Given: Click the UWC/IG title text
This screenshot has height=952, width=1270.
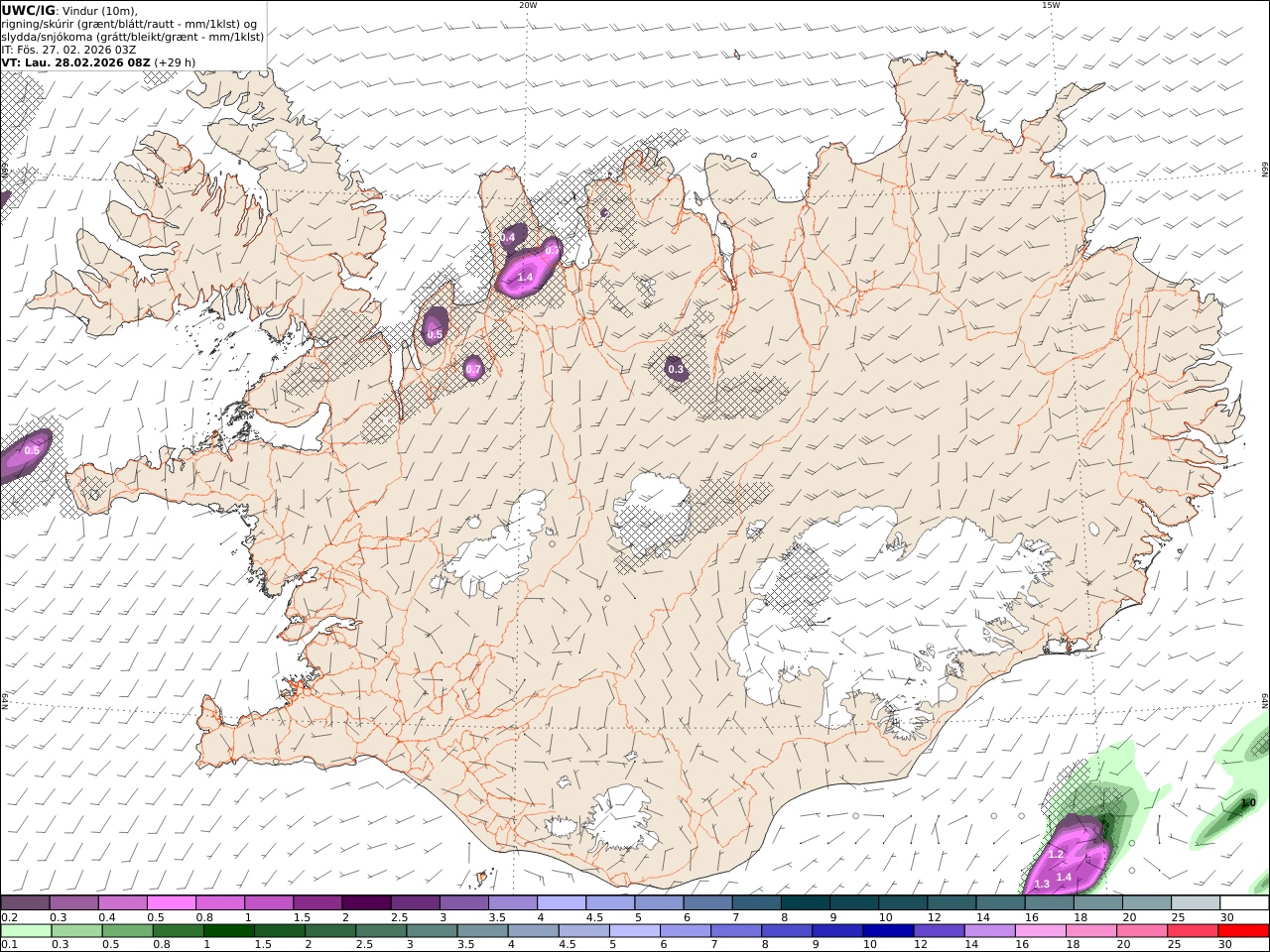Looking at the screenshot, I should tap(29, 11).
